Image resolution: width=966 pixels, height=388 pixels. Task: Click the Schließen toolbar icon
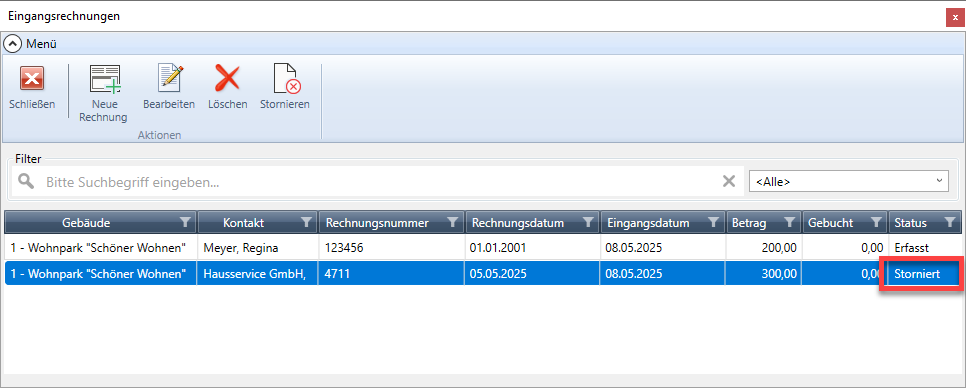(32, 79)
